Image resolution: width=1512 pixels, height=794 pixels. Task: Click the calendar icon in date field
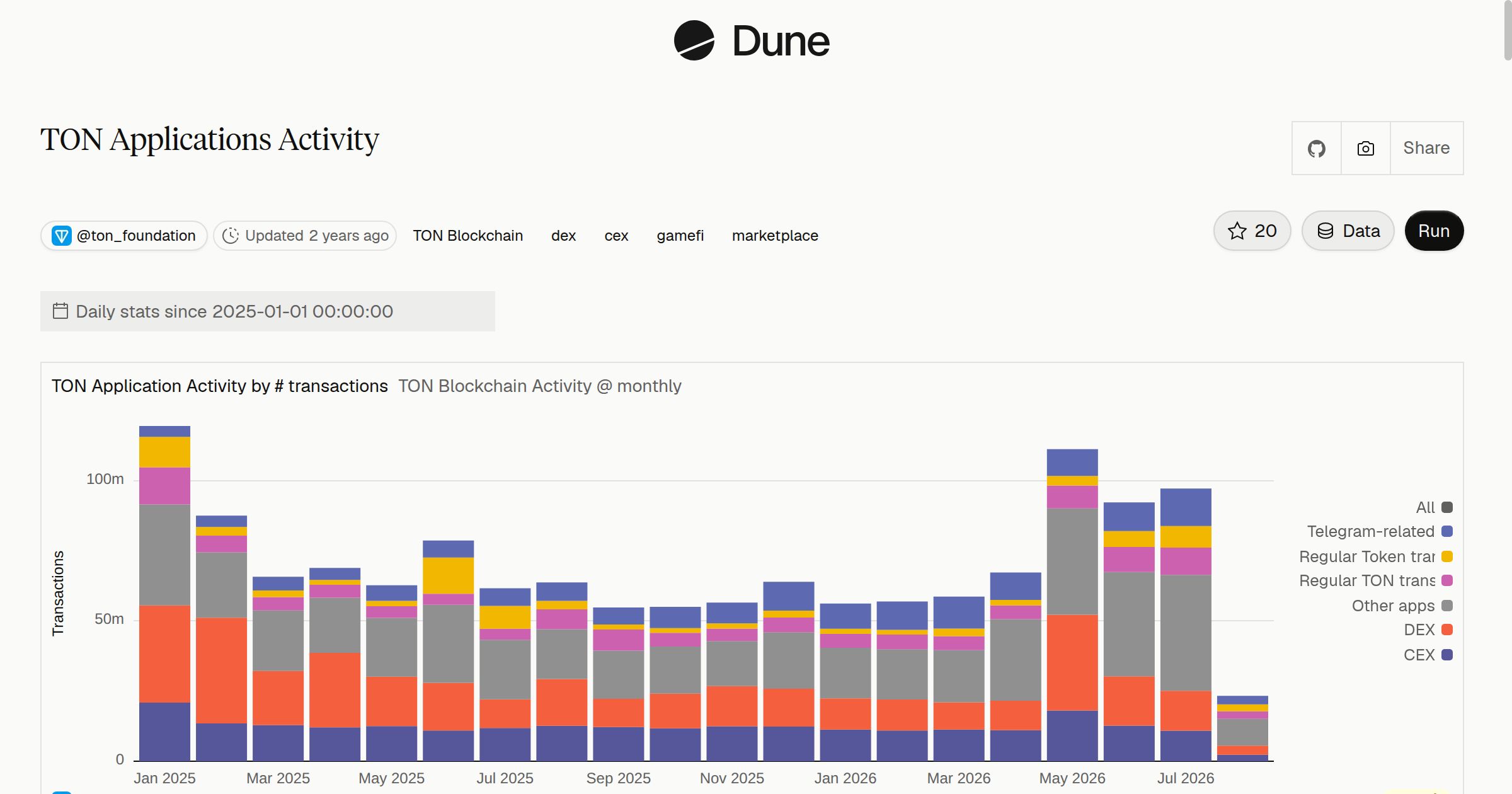tap(60, 311)
